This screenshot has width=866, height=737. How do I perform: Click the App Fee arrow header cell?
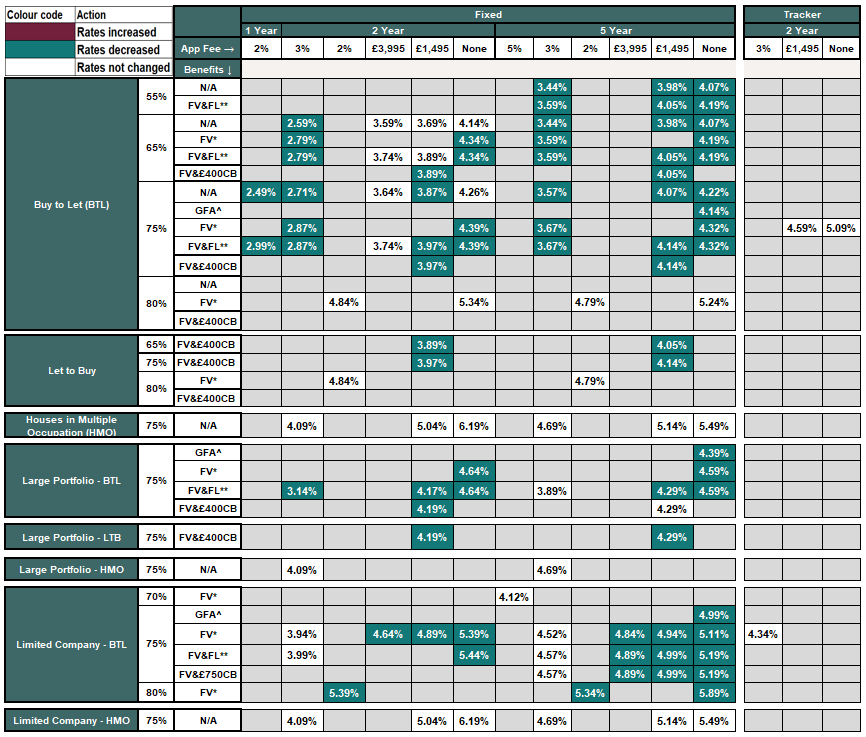point(206,49)
